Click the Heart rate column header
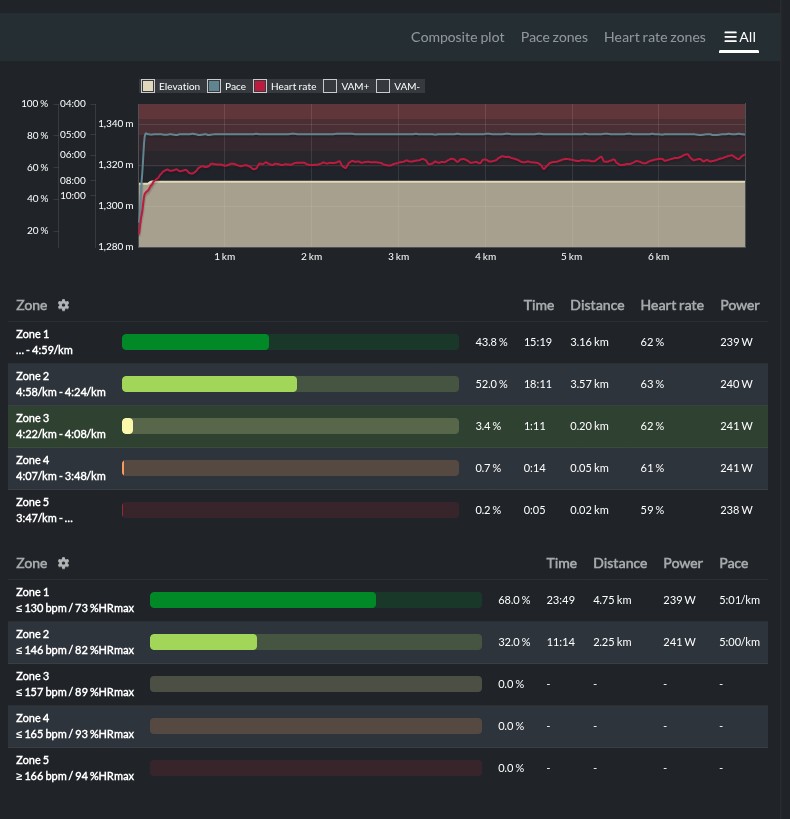 coord(672,306)
